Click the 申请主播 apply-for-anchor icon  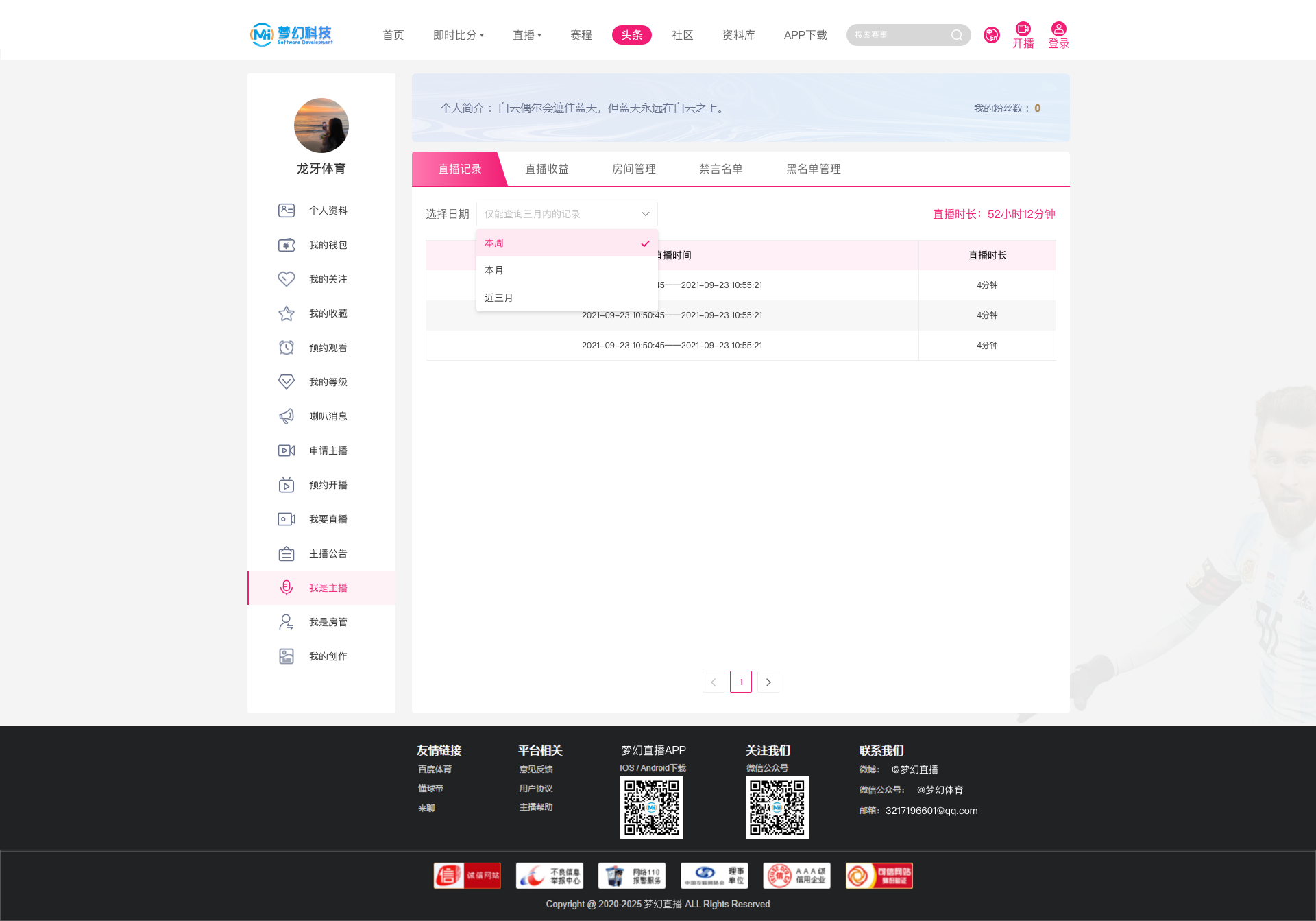point(287,451)
